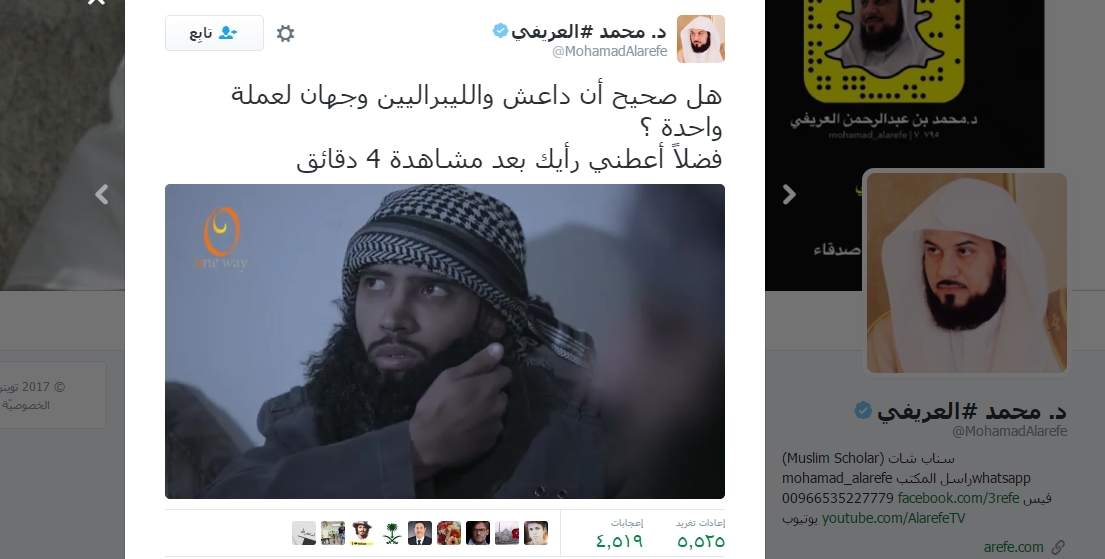The height and width of the screenshot is (559, 1105).
Task: Open the flowers liker avatar
Action: (449, 533)
